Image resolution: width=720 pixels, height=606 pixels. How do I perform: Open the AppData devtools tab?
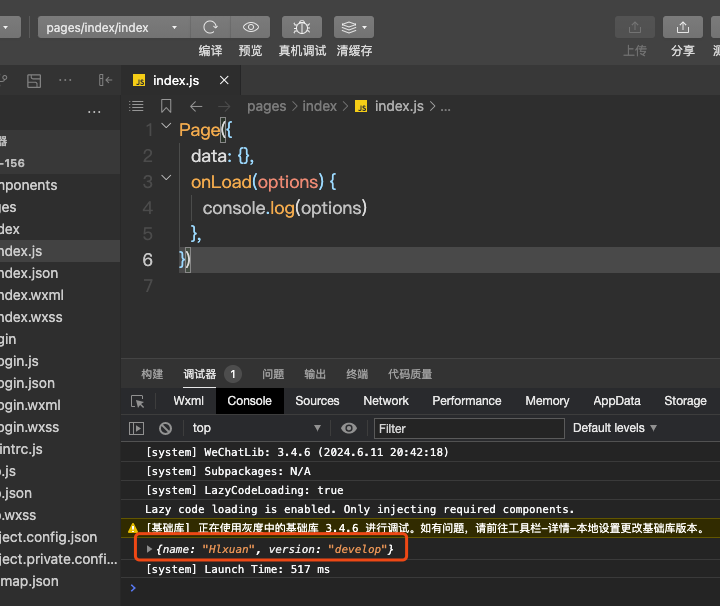617,401
